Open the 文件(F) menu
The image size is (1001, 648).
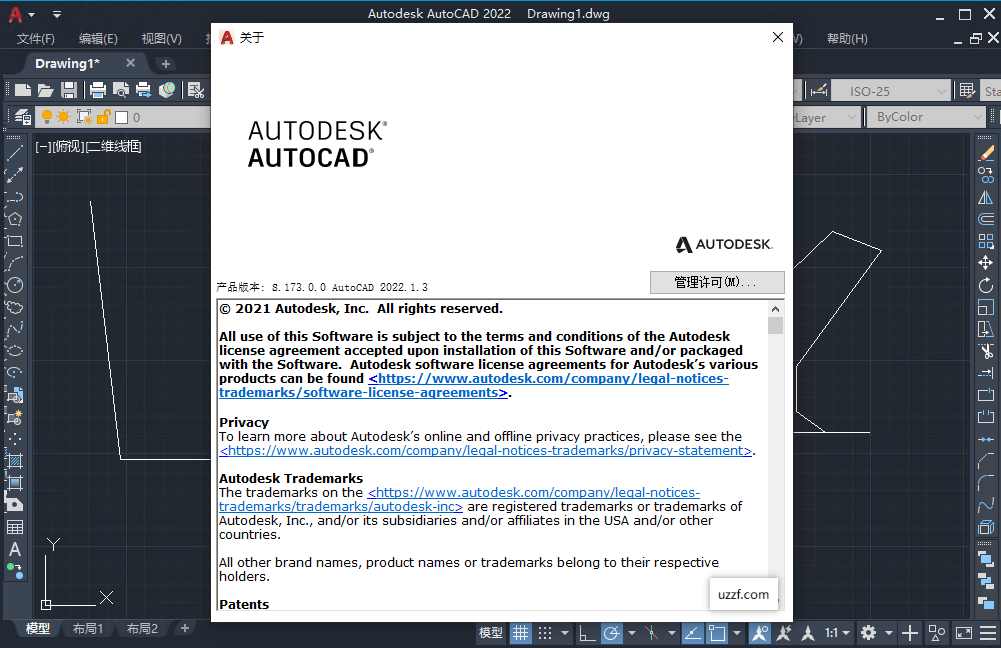[x=36, y=39]
